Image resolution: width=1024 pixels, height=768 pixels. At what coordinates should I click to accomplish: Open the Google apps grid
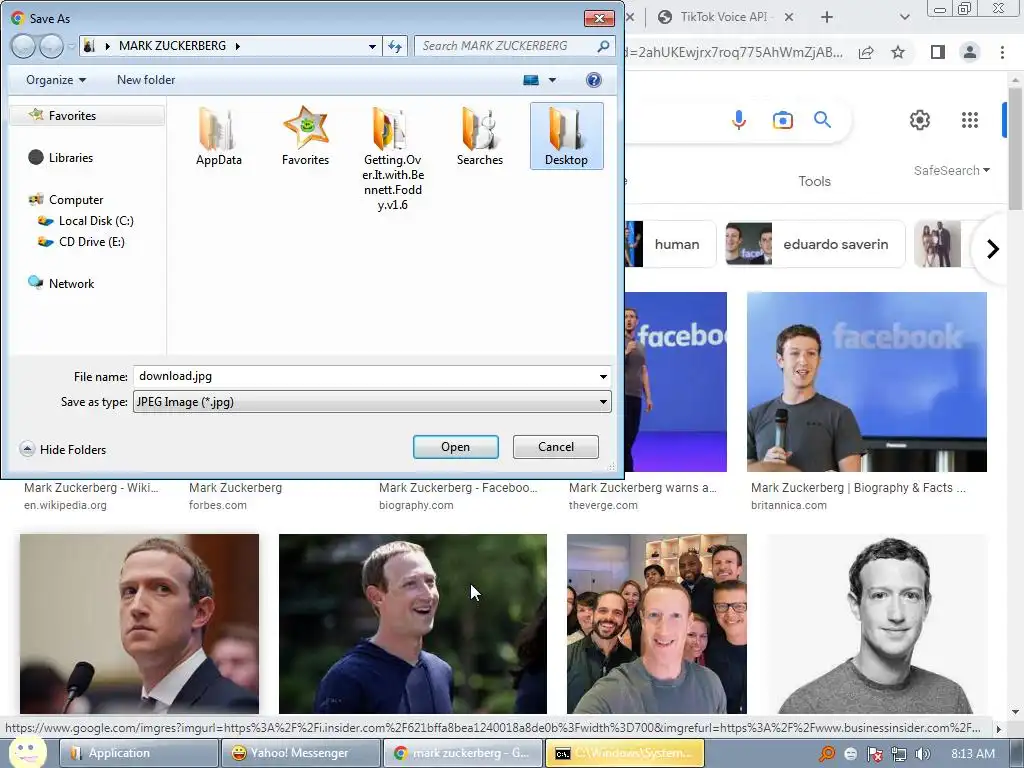click(x=970, y=120)
